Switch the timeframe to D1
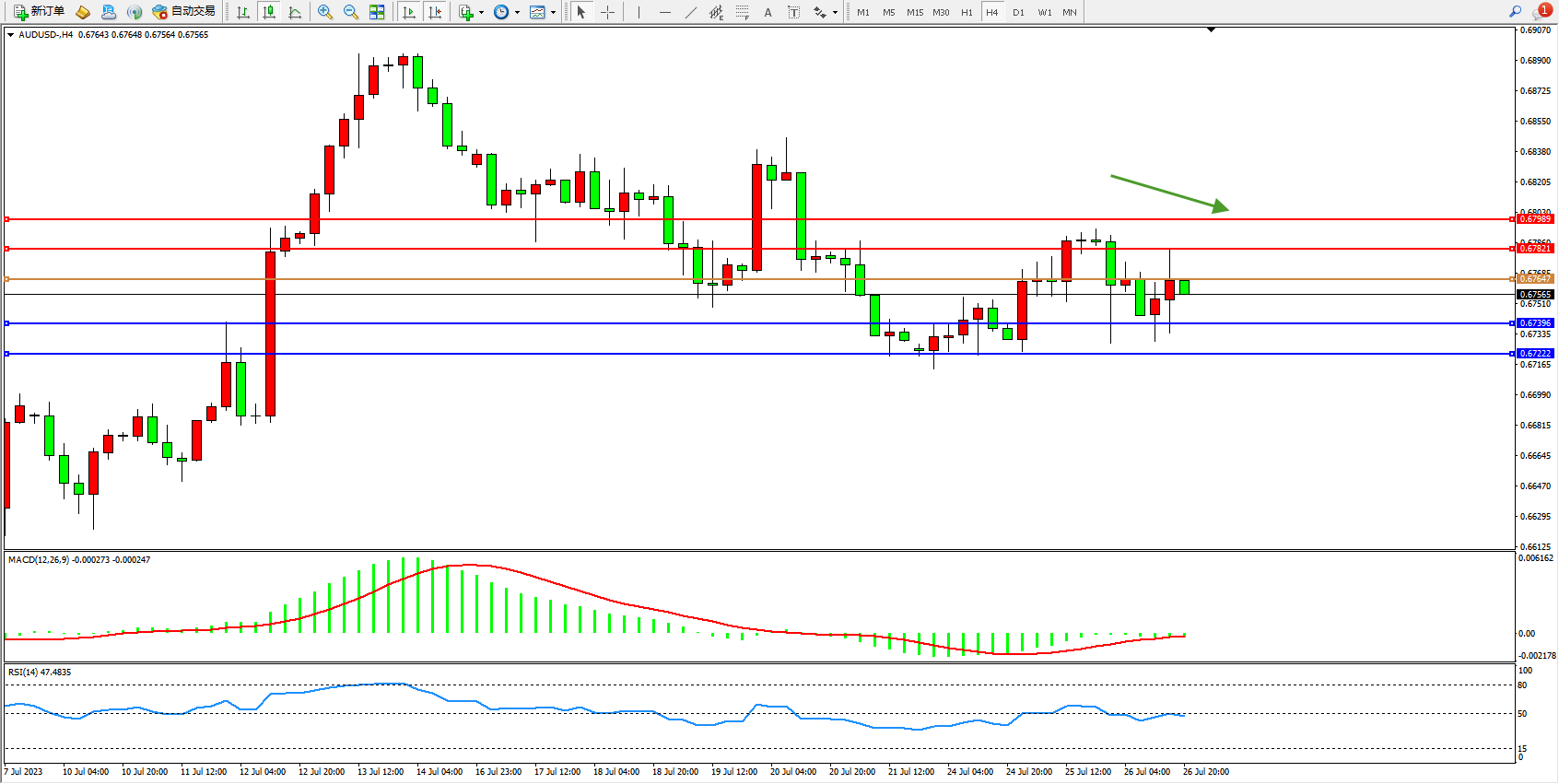This screenshot has height=784, width=1559. click(x=1018, y=12)
